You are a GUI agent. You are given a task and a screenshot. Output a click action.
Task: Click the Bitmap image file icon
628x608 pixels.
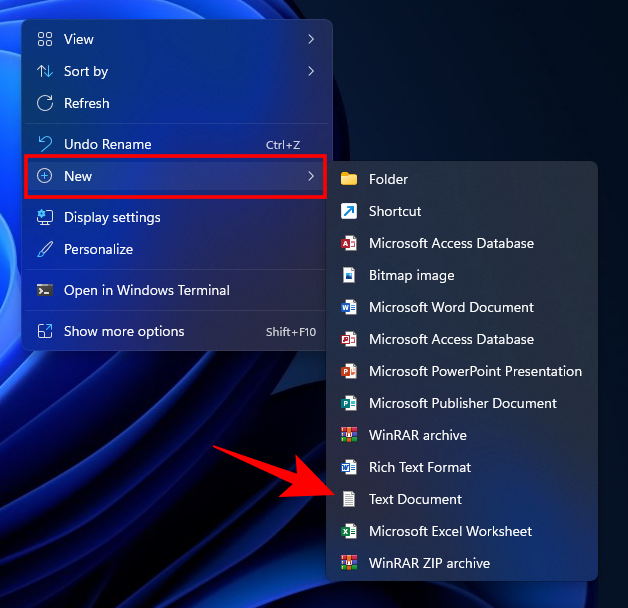tap(349, 275)
